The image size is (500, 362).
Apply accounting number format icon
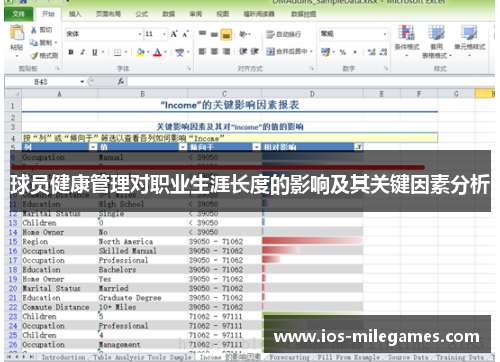pyautogui.click(x=325, y=52)
